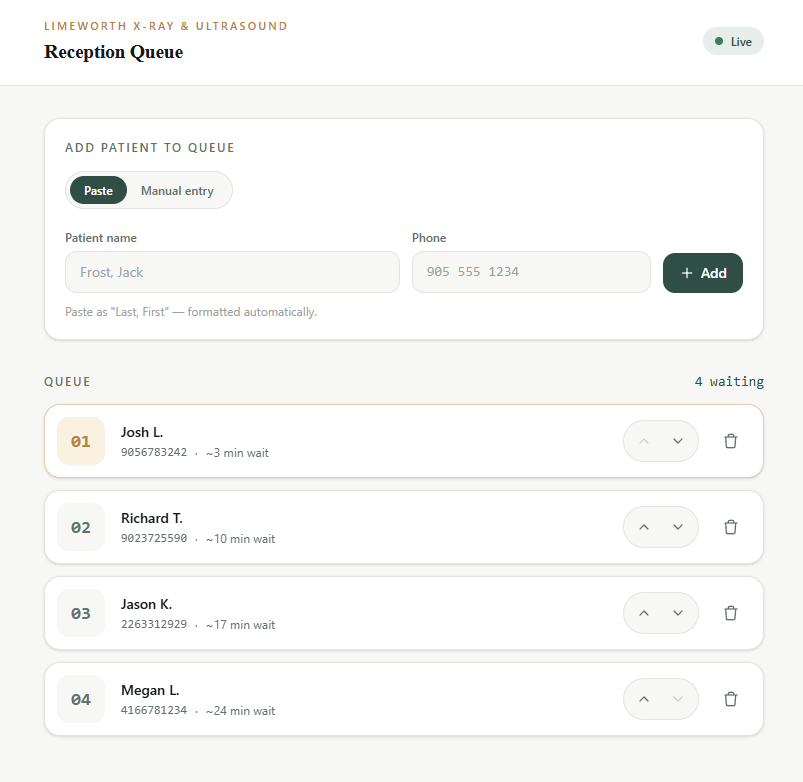Click the ~3 min wait label
Screen dimensions: 803x782
(237, 453)
